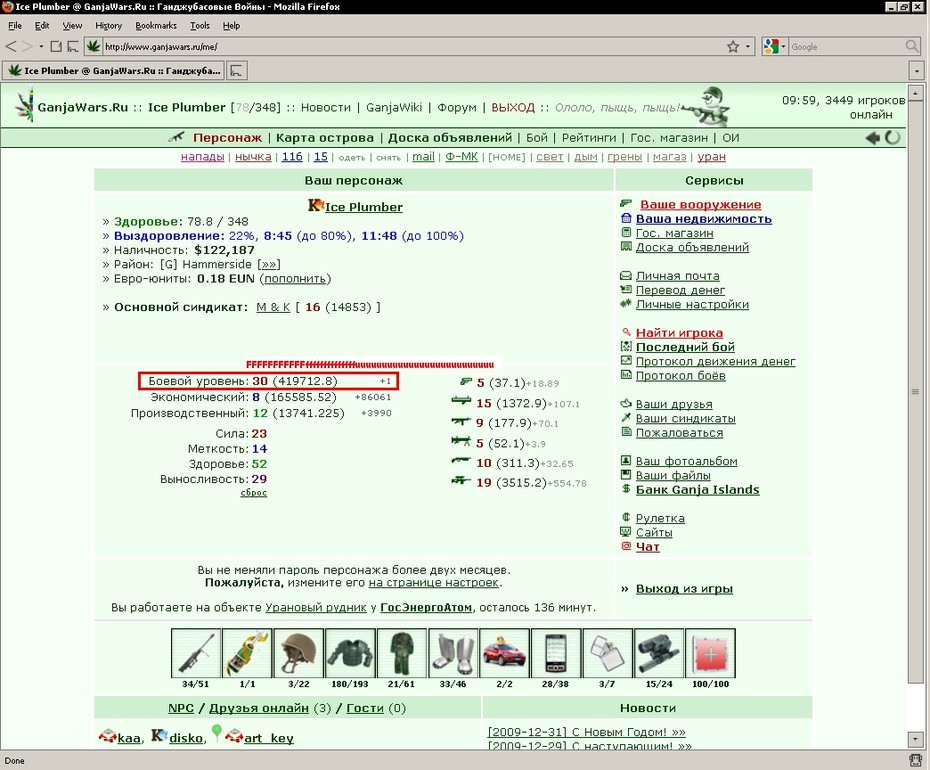This screenshot has height=770, width=930.
Task: Open the new tab button beside the tab
Action: 237,71
